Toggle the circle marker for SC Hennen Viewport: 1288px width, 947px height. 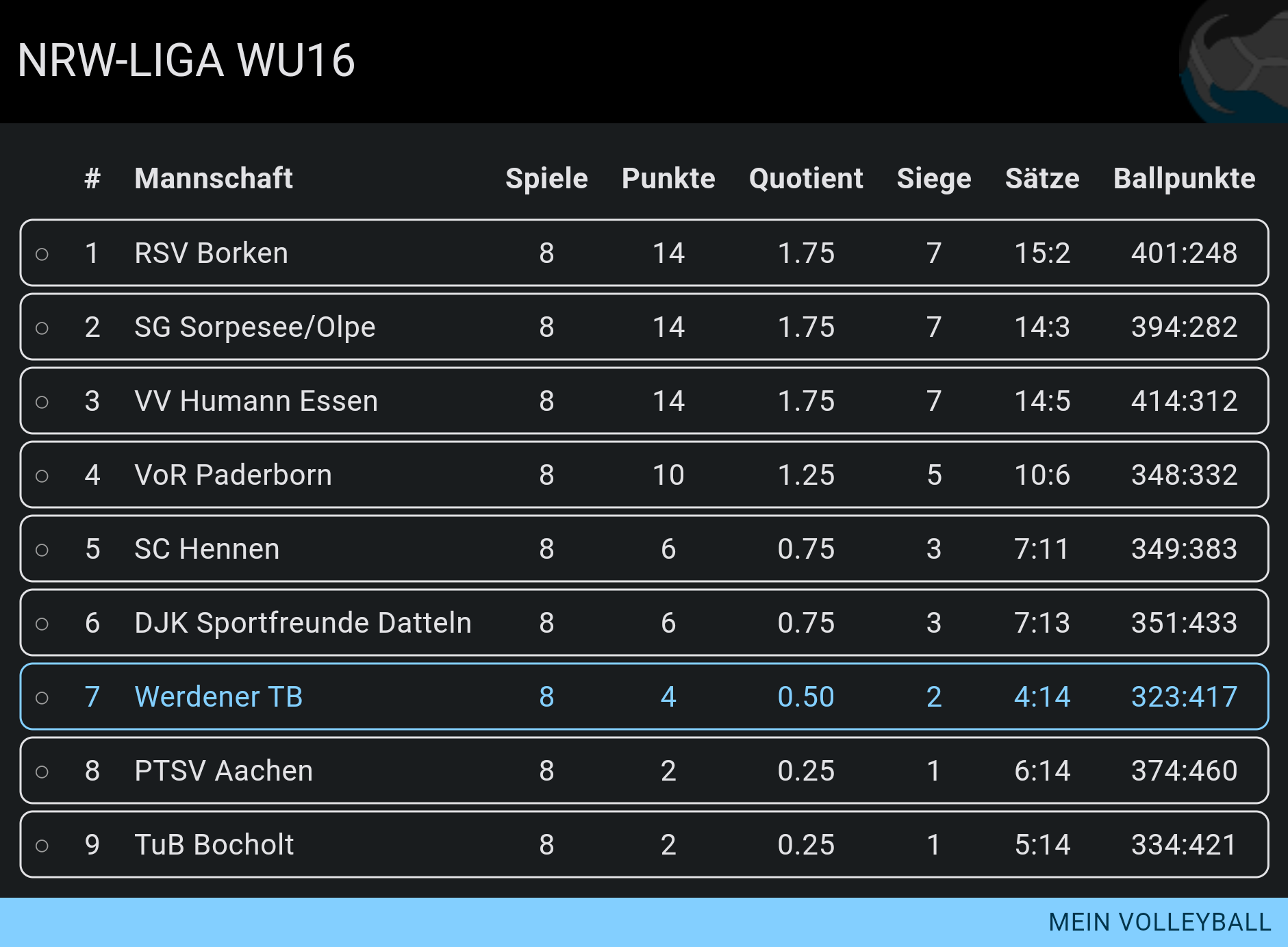click(x=42, y=550)
